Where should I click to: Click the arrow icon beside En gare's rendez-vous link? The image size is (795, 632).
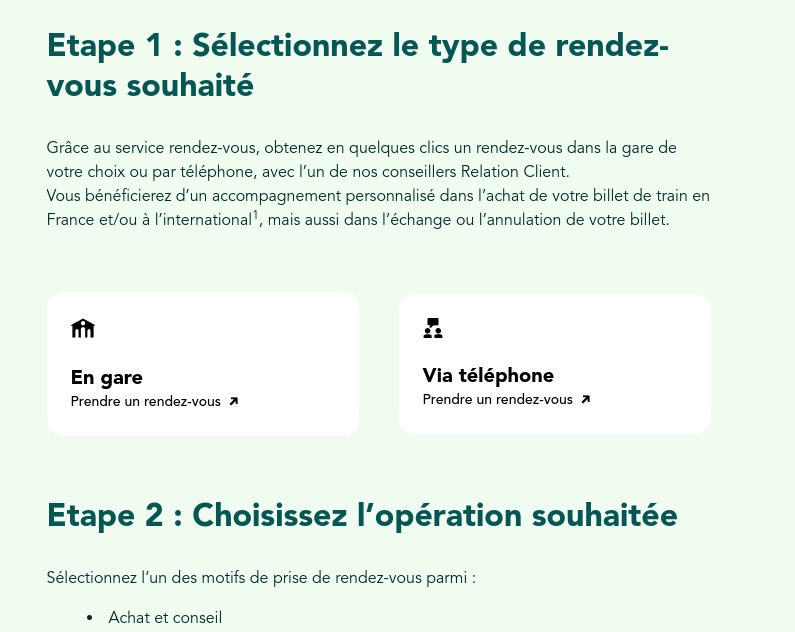click(233, 401)
